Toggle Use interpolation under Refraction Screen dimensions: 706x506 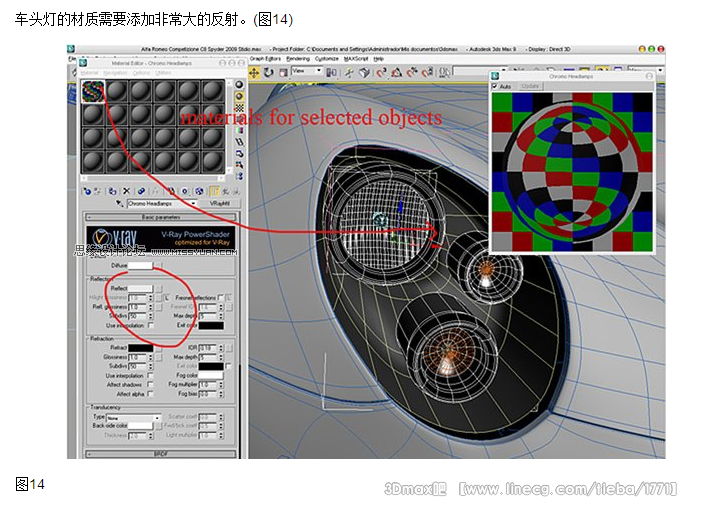point(150,375)
